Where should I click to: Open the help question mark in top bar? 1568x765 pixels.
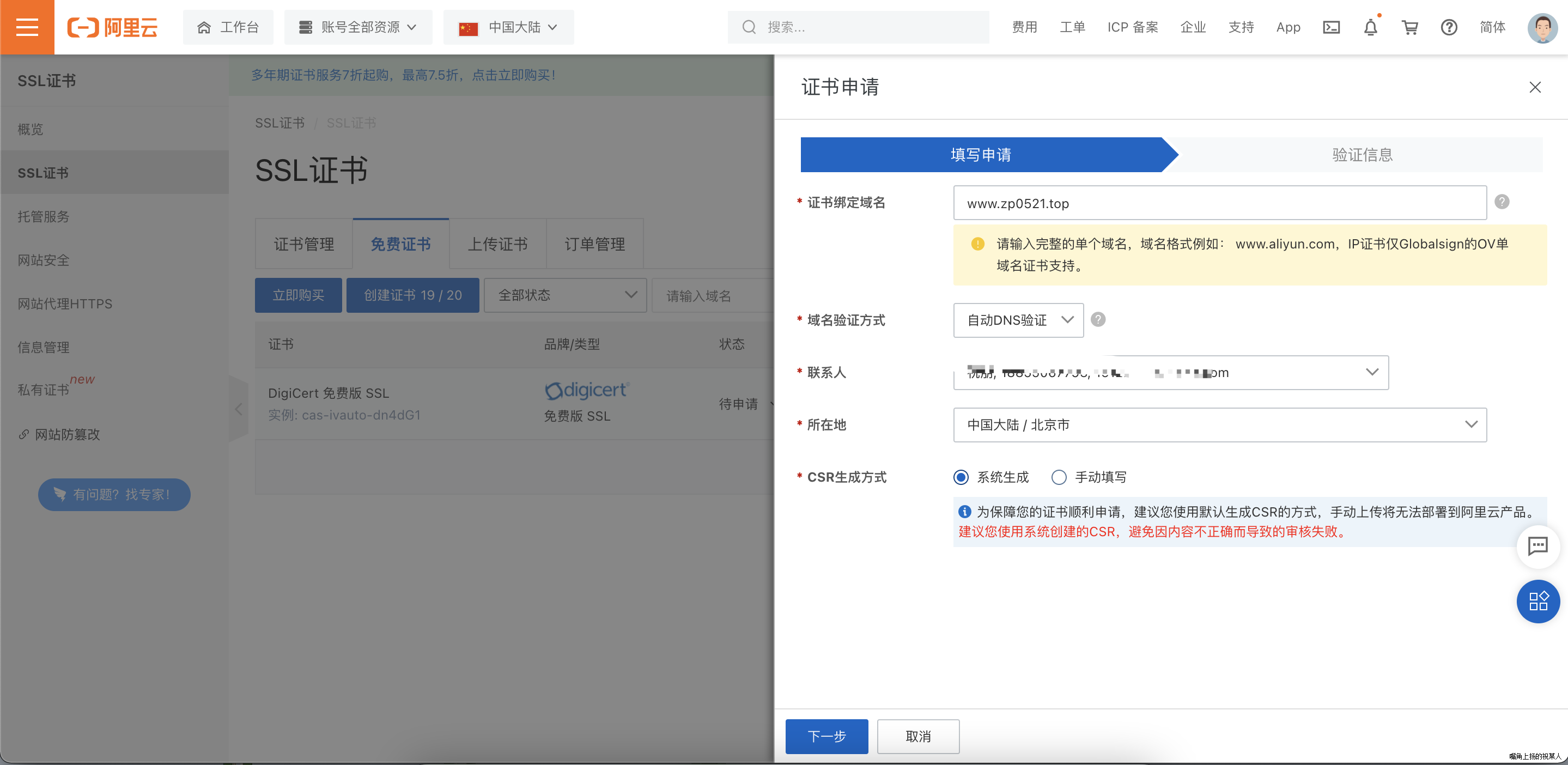pyautogui.click(x=1449, y=27)
